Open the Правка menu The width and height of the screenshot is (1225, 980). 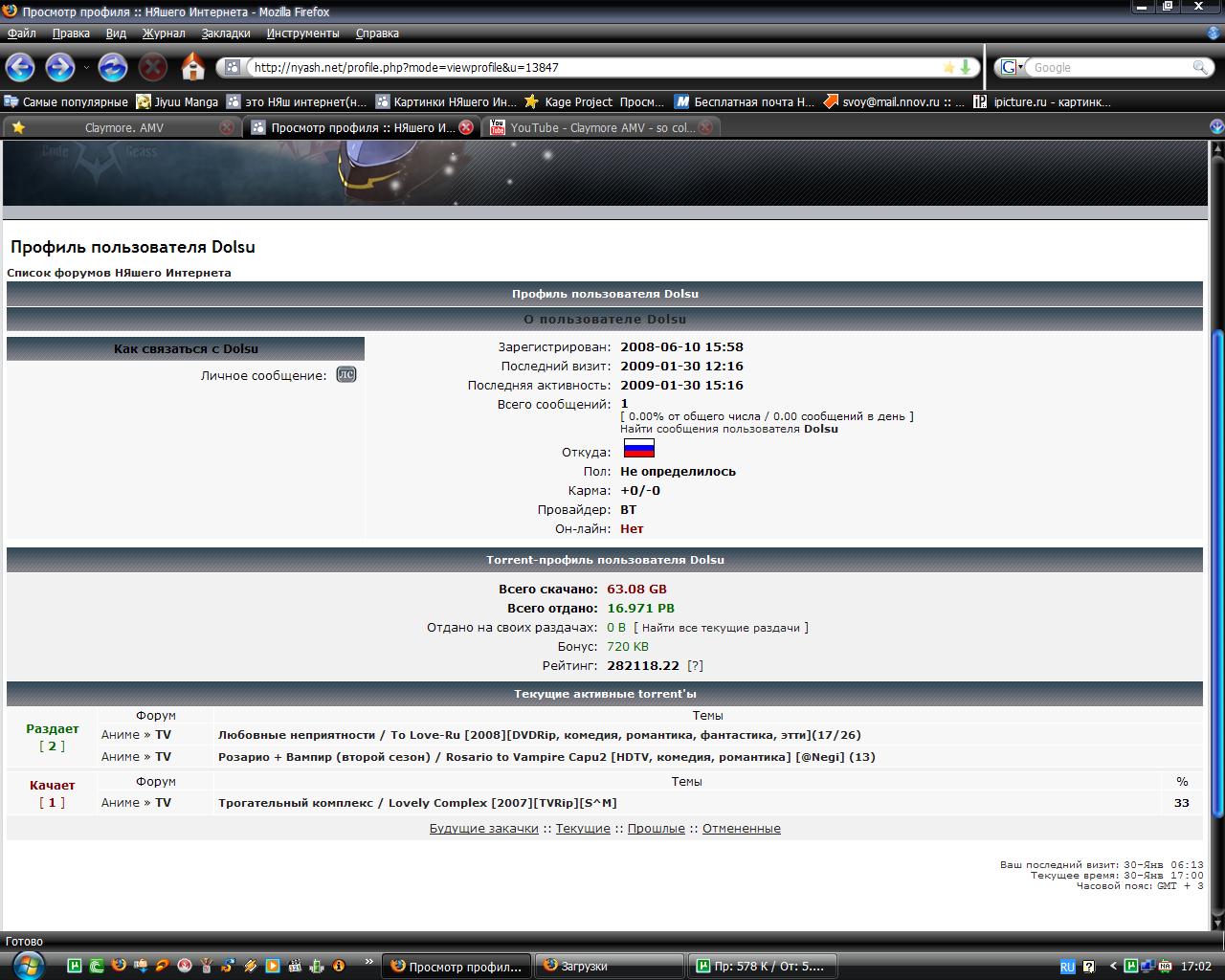point(71,33)
